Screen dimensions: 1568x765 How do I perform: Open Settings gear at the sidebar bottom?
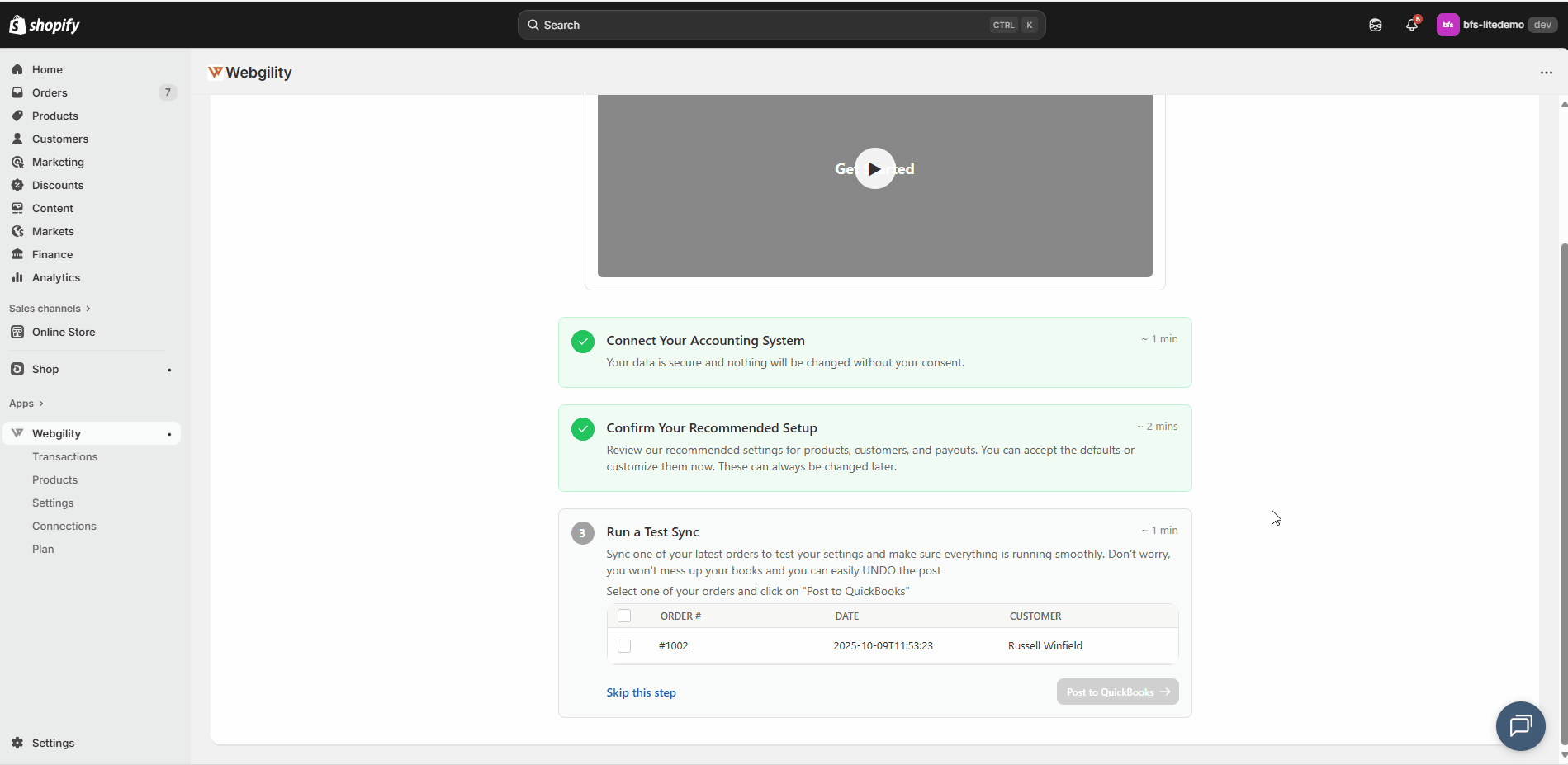(17, 743)
